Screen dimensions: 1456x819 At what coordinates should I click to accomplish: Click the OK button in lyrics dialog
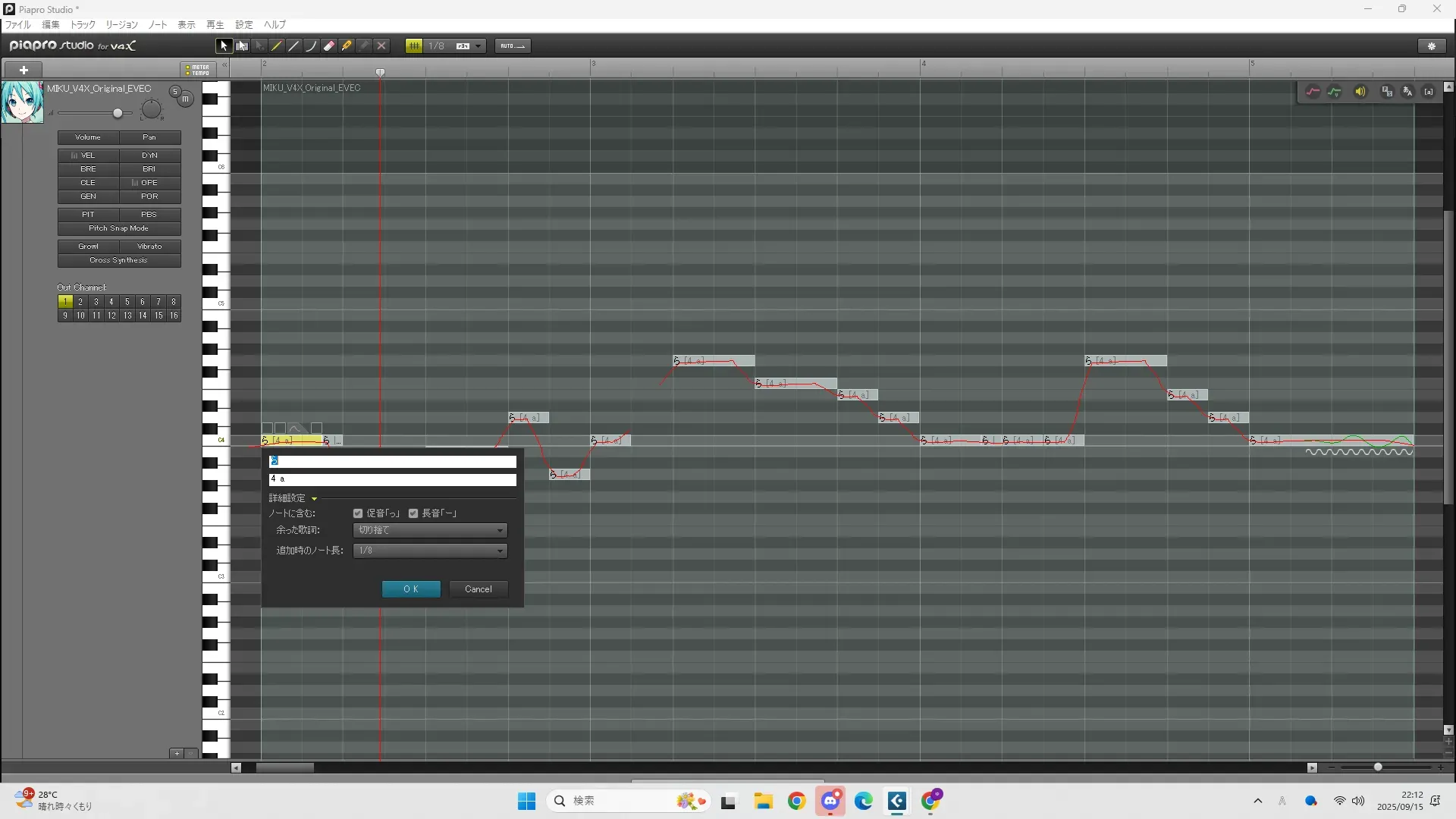(x=411, y=589)
